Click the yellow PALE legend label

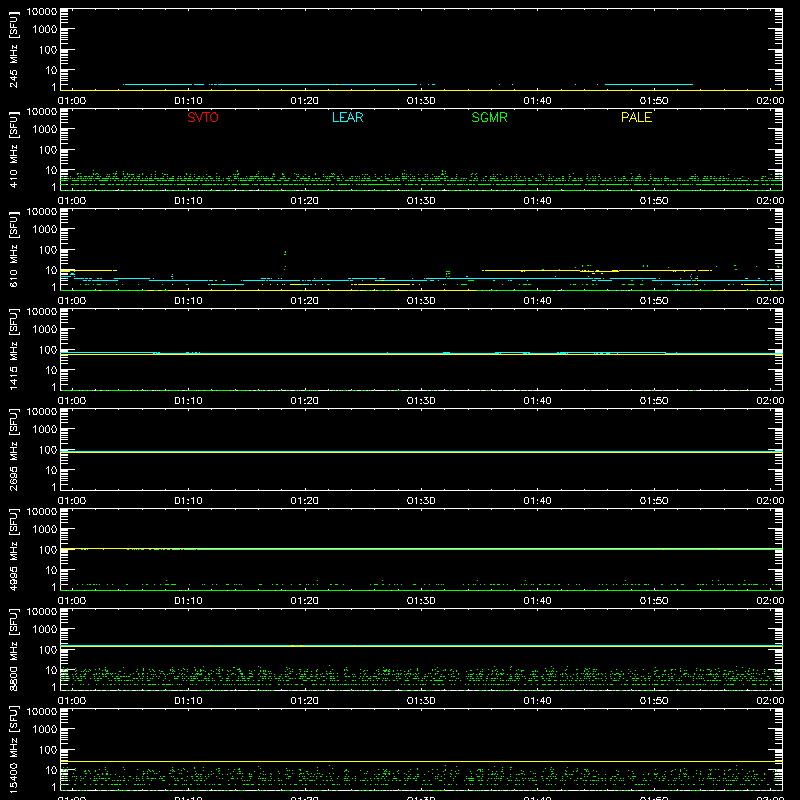[636, 117]
